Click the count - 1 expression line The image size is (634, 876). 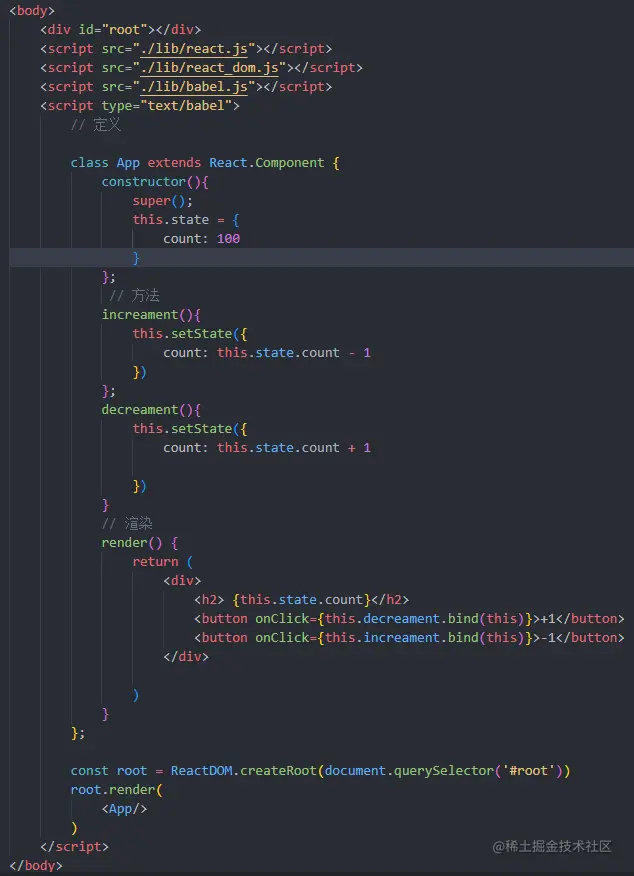pyautogui.click(x=267, y=353)
